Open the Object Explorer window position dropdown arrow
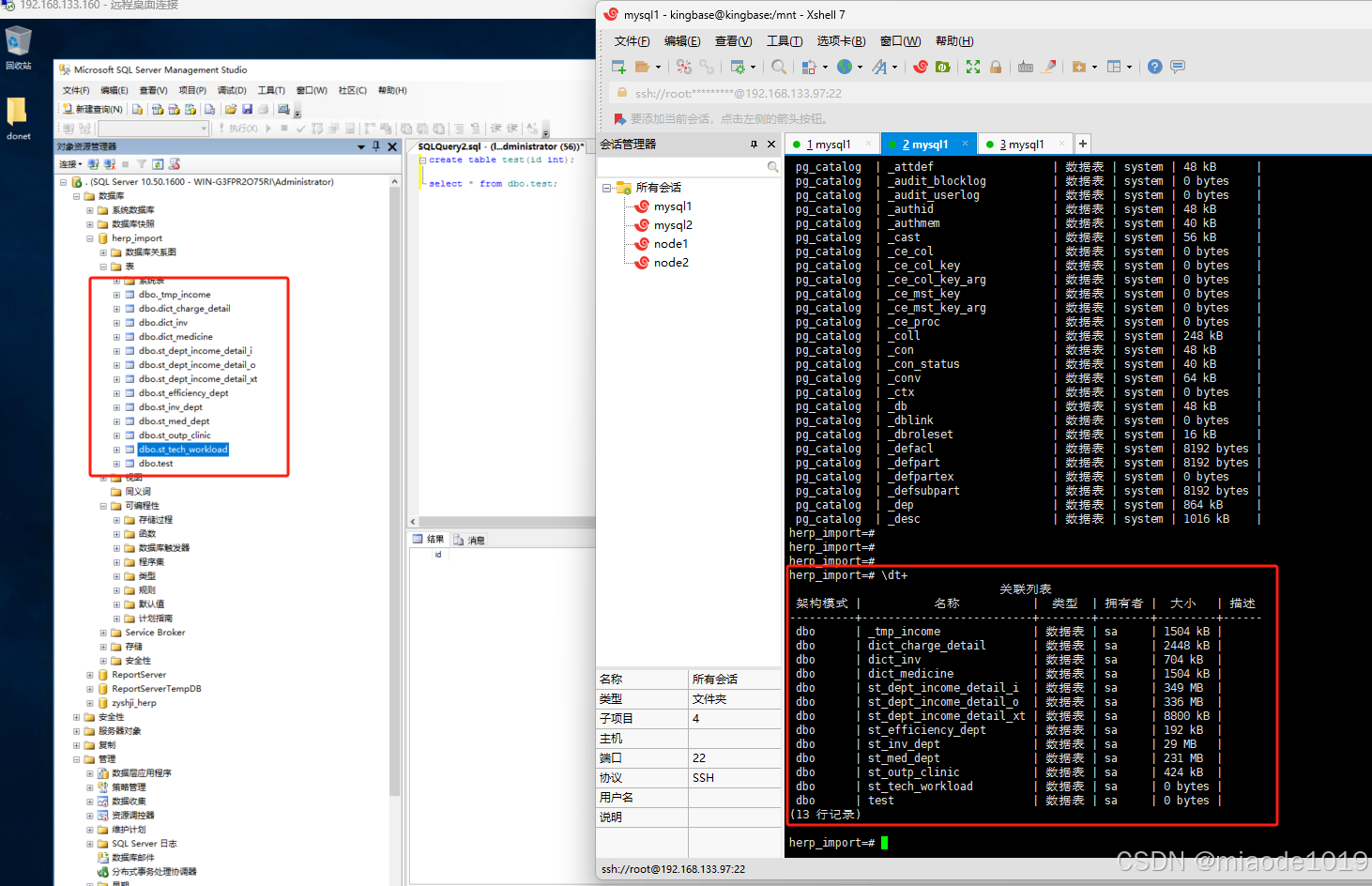Image resolution: width=1372 pixels, height=886 pixels. tap(361, 146)
